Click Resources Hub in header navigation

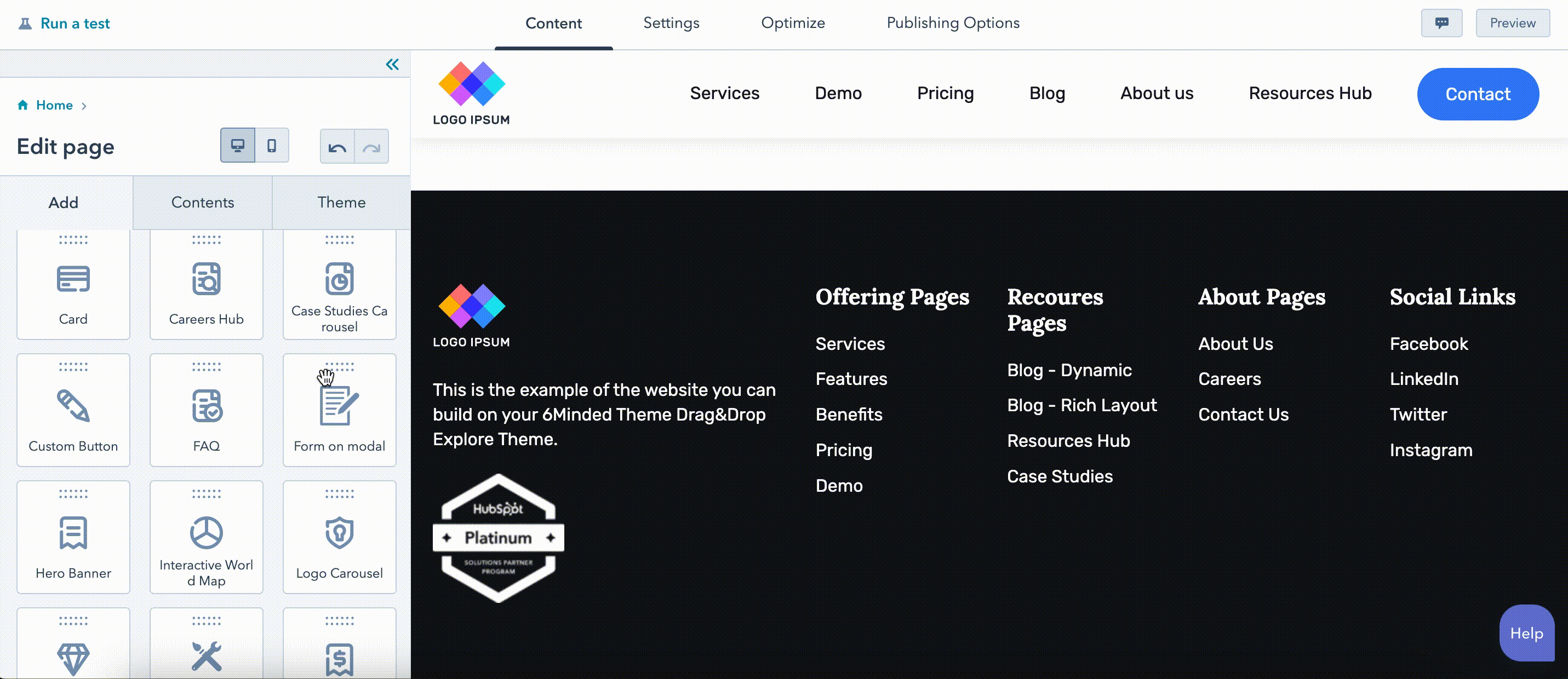(1310, 93)
